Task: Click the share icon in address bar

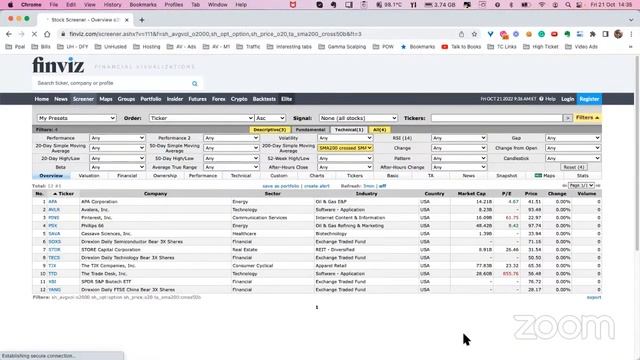Action: (462, 34)
